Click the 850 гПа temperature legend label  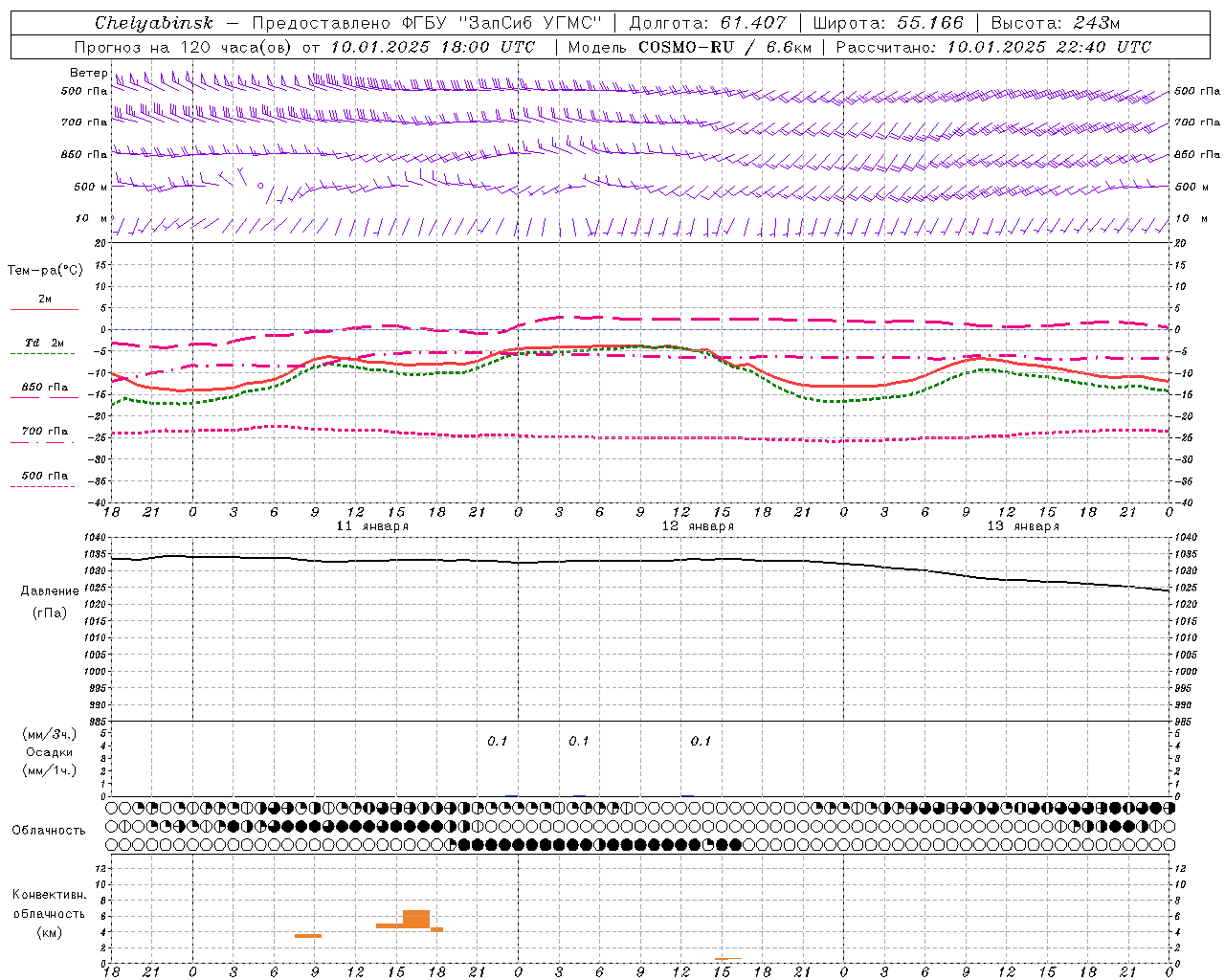[45, 388]
